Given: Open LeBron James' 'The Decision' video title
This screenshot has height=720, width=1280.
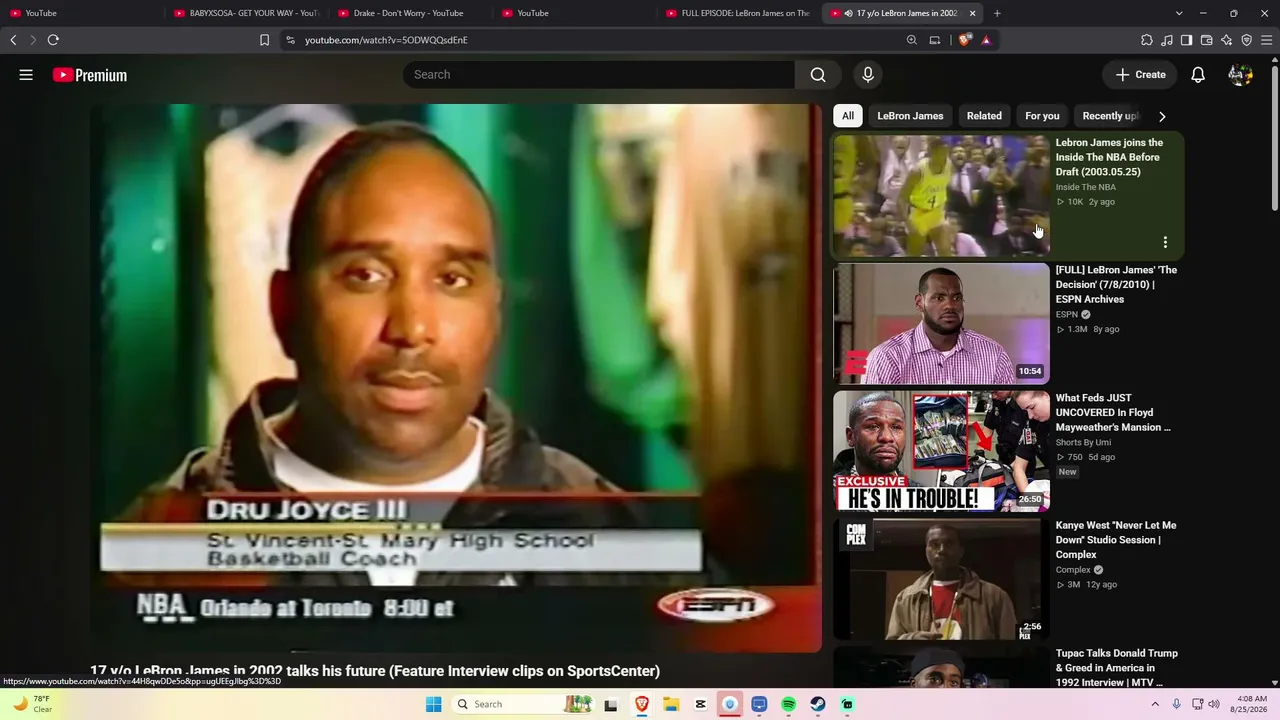Looking at the screenshot, I should [1116, 285].
